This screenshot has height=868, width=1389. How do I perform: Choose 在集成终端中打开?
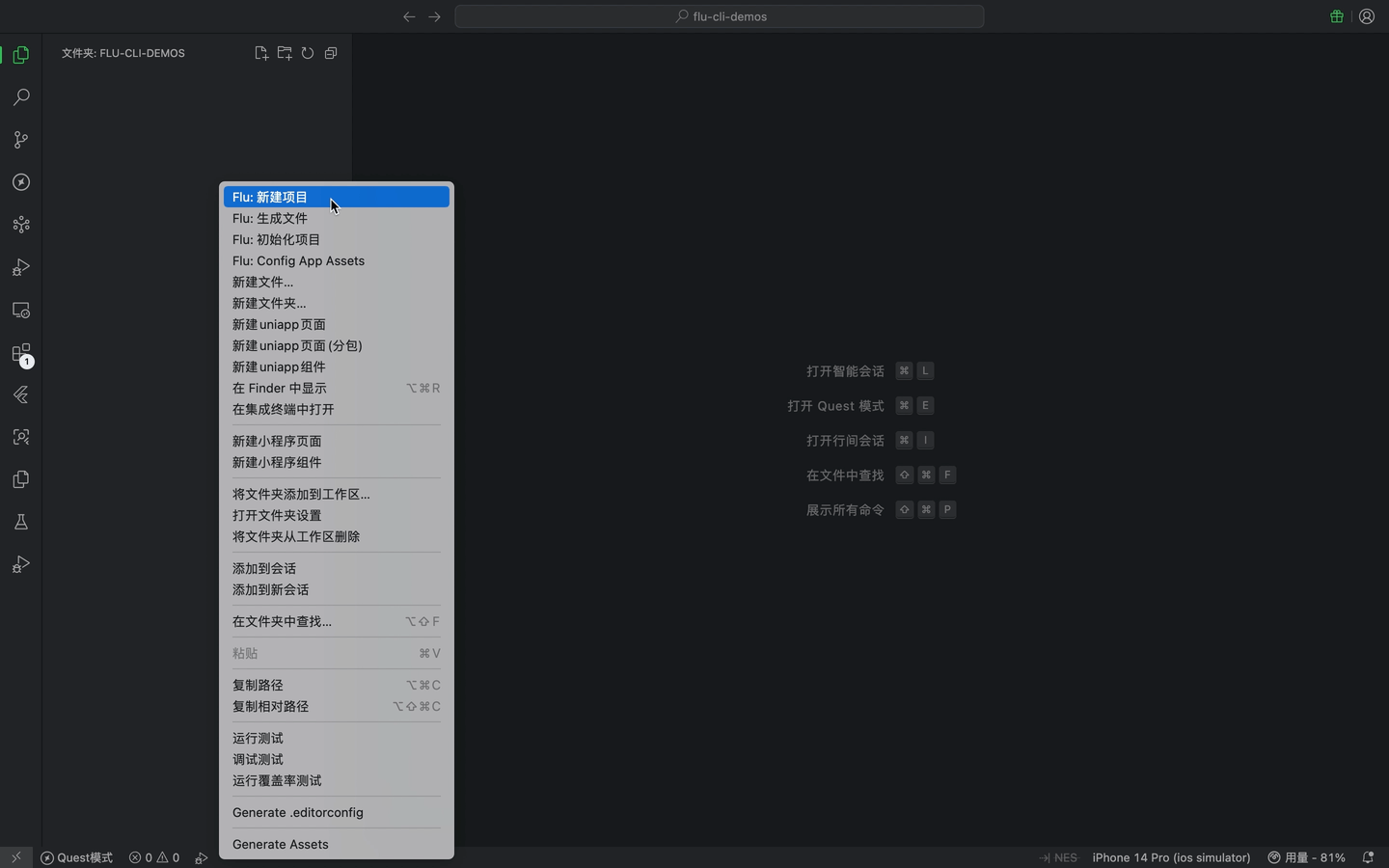[x=337, y=409]
